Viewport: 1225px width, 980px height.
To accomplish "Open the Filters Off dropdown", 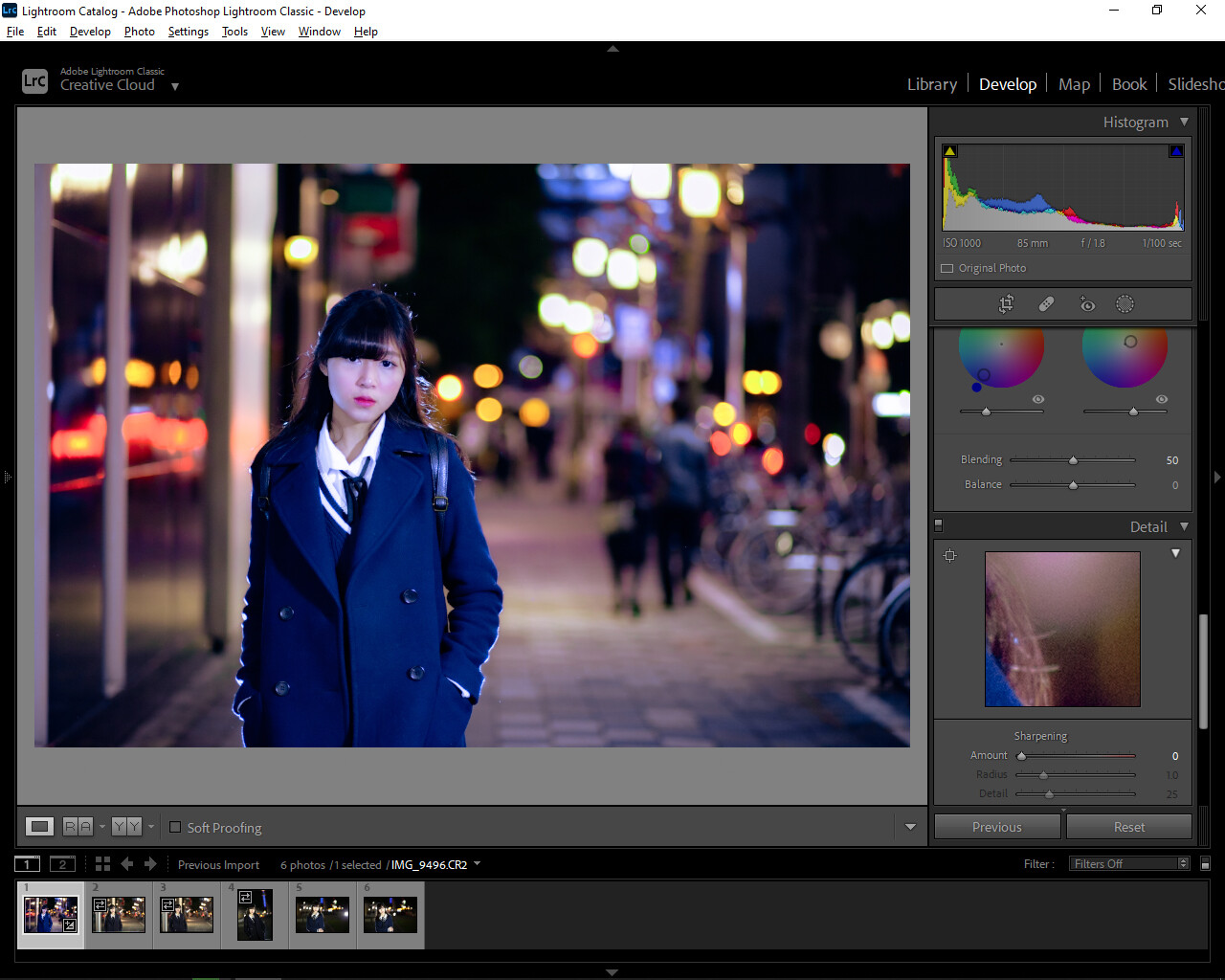I will point(1129,863).
